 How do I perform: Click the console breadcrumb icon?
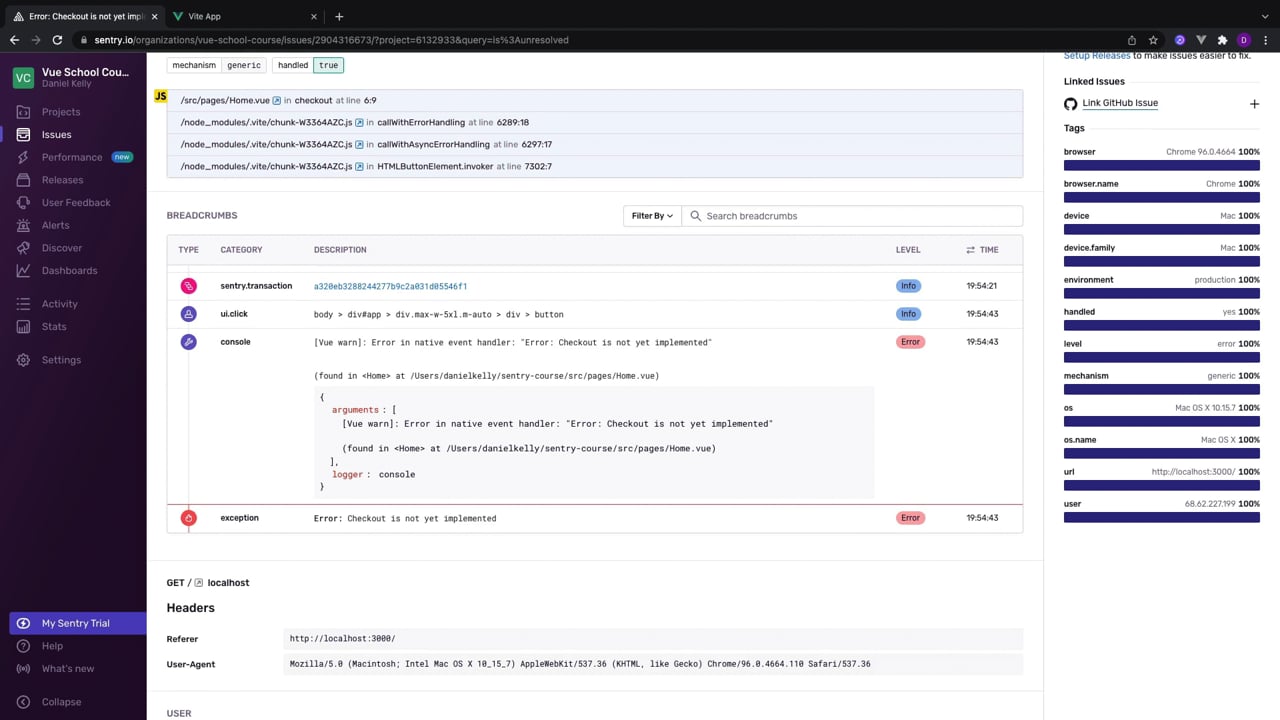coord(188,342)
